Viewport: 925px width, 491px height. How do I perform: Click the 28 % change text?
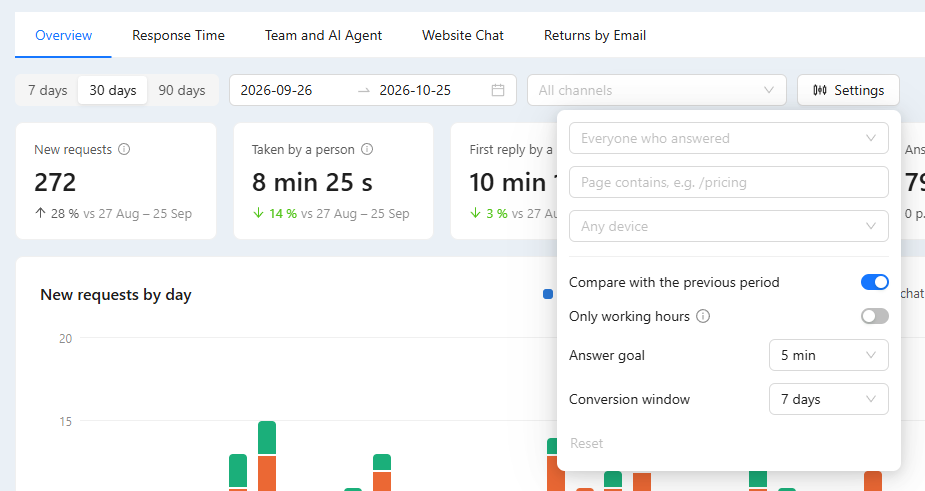point(65,214)
